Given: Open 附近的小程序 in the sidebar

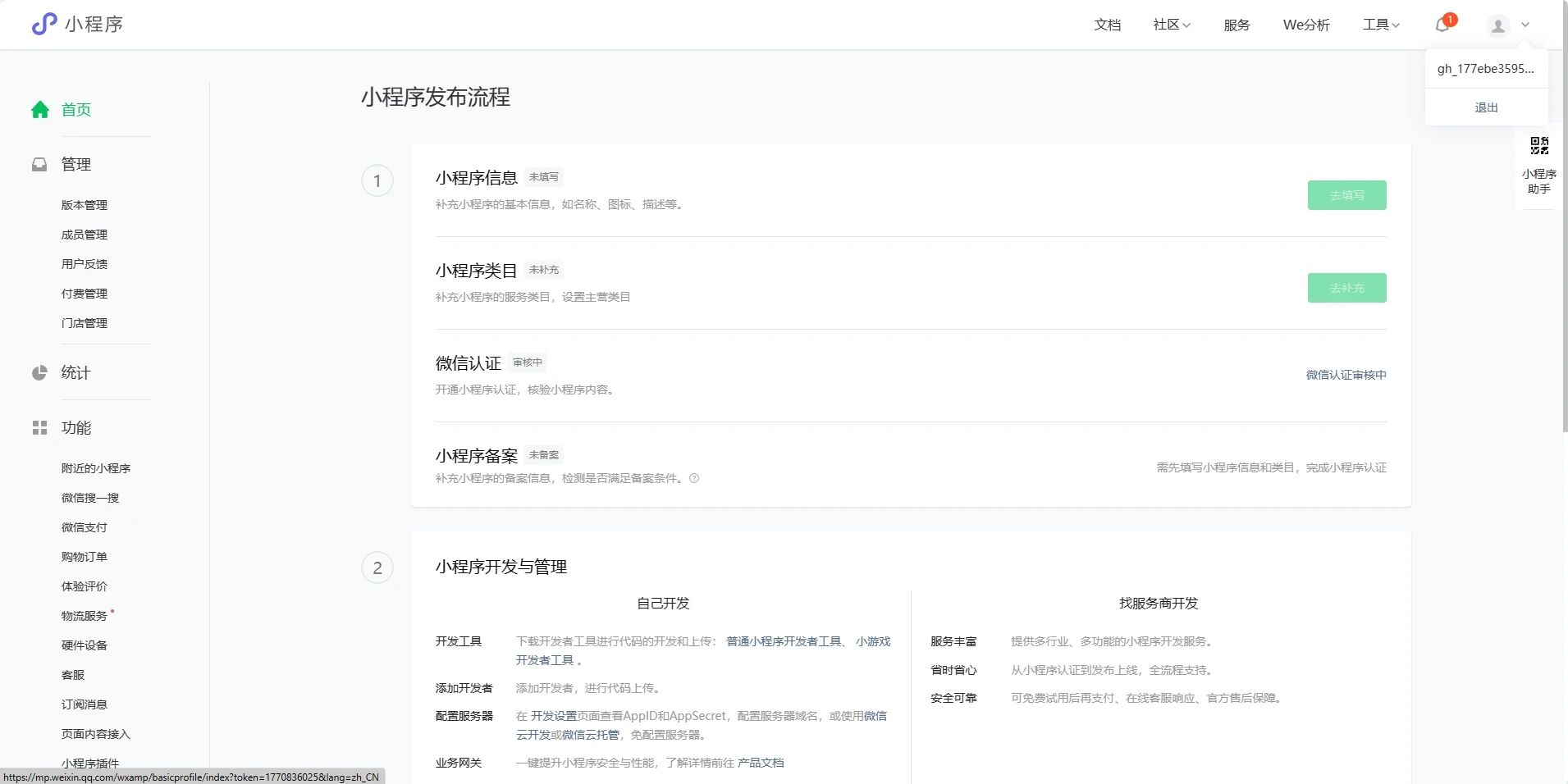Looking at the screenshot, I should coord(96,468).
